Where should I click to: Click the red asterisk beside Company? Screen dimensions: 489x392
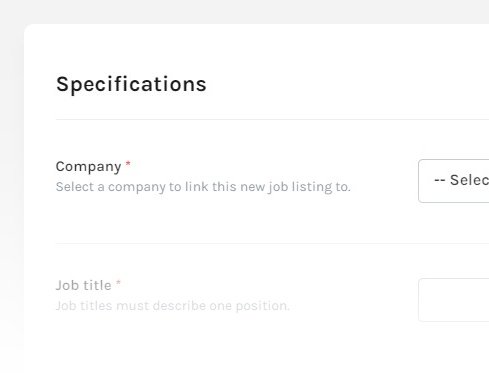(x=128, y=164)
